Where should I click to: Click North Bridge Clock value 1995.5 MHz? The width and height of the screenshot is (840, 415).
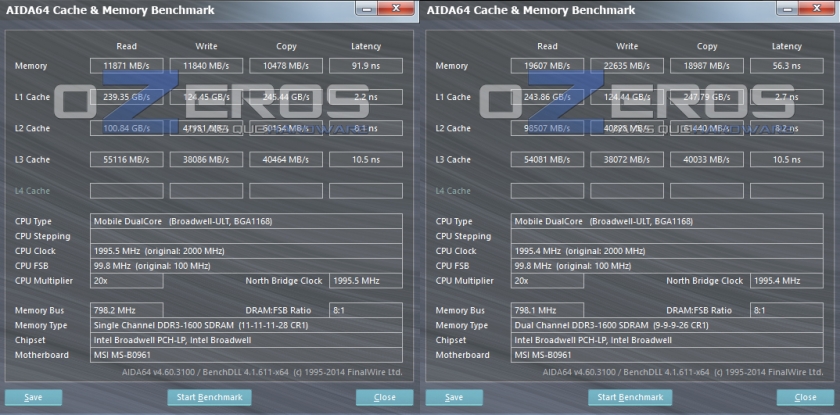pos(366,281)
